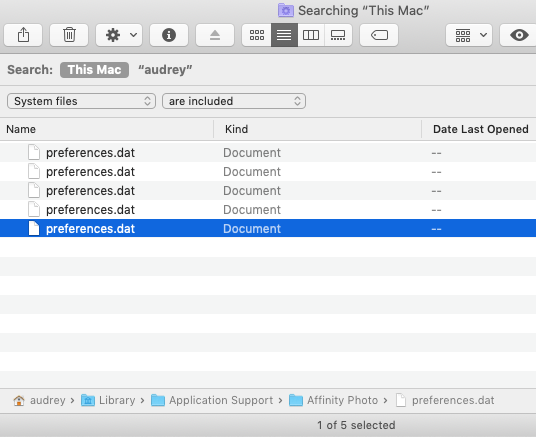Select the "audrey" search scope
The image size is (536, 437).
click(165, 70)
